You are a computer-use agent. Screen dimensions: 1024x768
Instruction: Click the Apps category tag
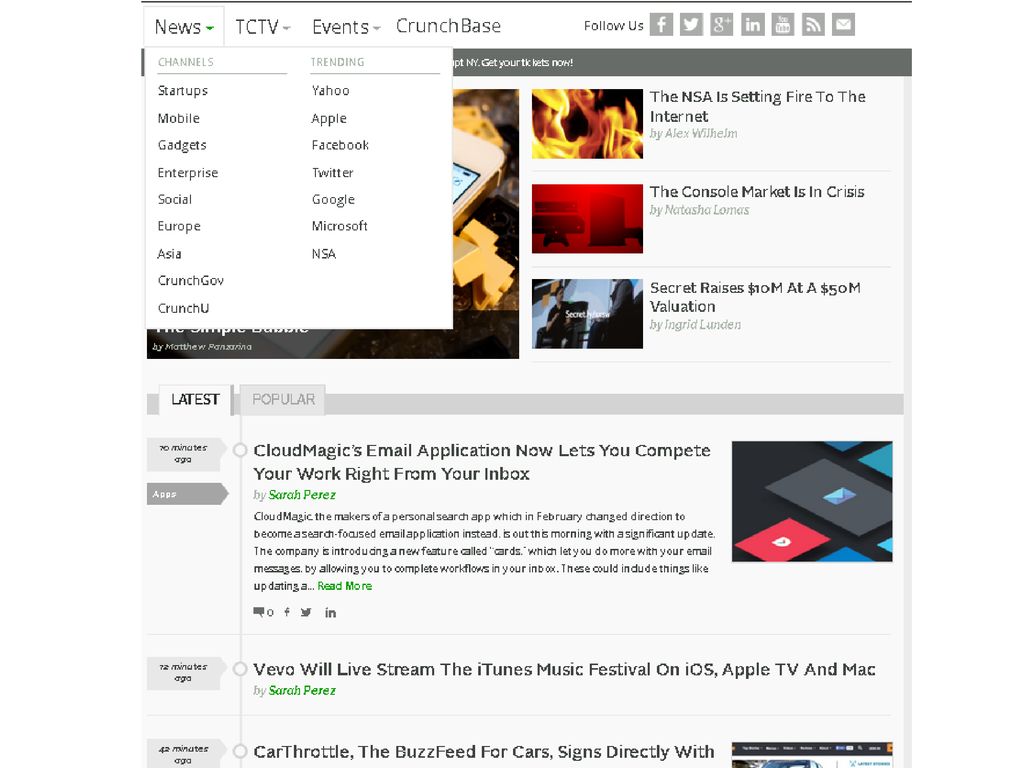(187, 494)
